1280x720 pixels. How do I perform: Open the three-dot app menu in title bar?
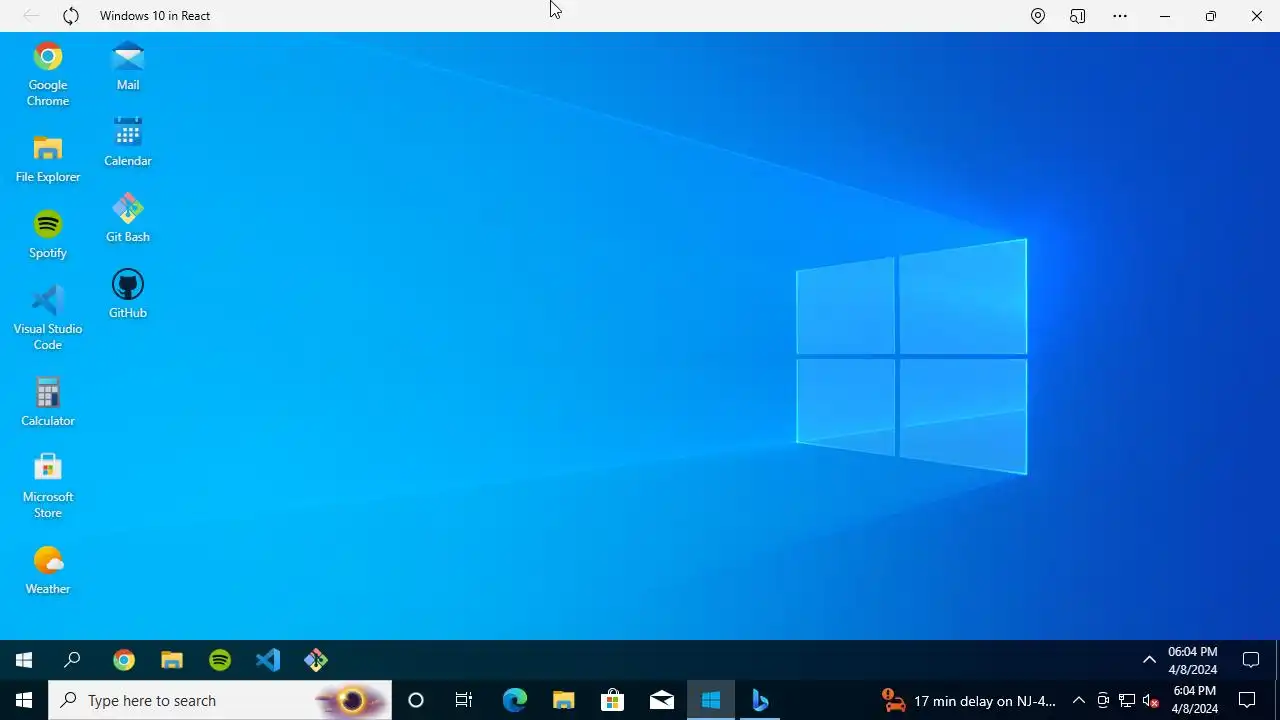pos(1120,16)
